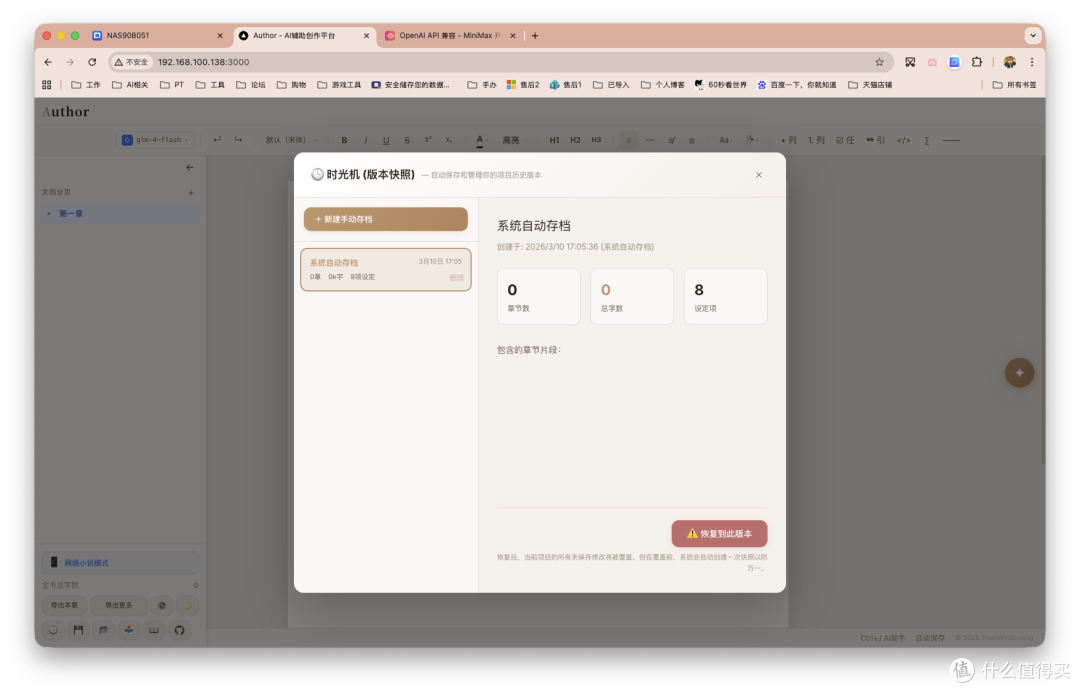The image size is (1080, 693).
Task: Add a new document category
Action: coord(191,193)
